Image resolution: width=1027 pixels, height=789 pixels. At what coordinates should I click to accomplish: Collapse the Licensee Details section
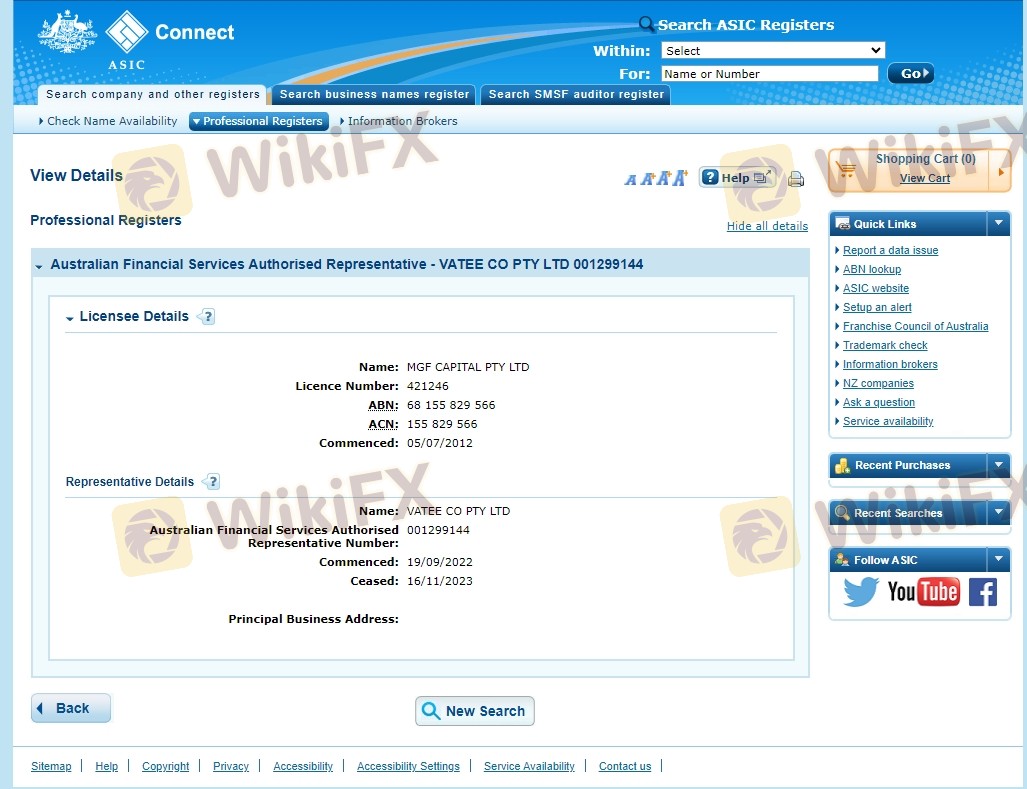70,318
